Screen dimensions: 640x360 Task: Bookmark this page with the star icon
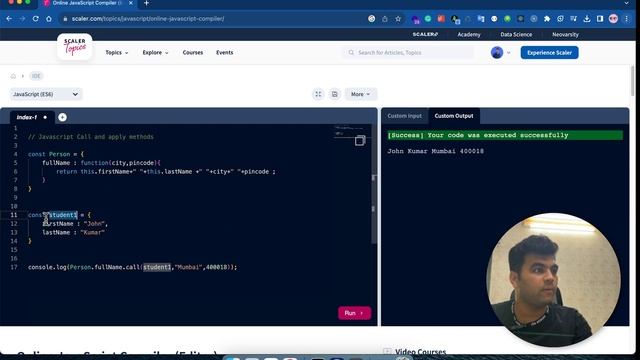(x=398, y=19)
